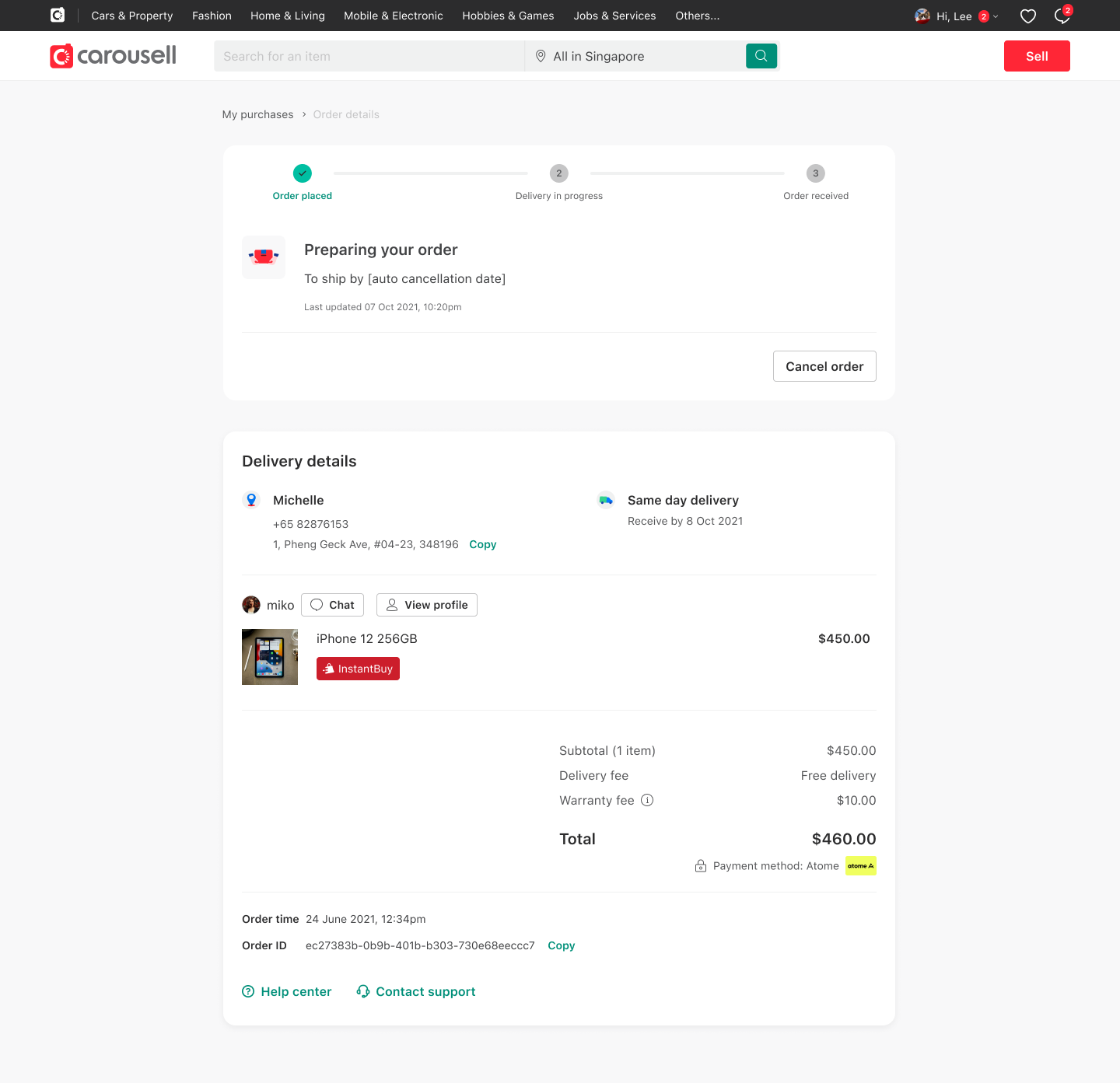Click the delivery truck icon
The height and width of the screenshot is (1083, 1120).
point(606,500)
